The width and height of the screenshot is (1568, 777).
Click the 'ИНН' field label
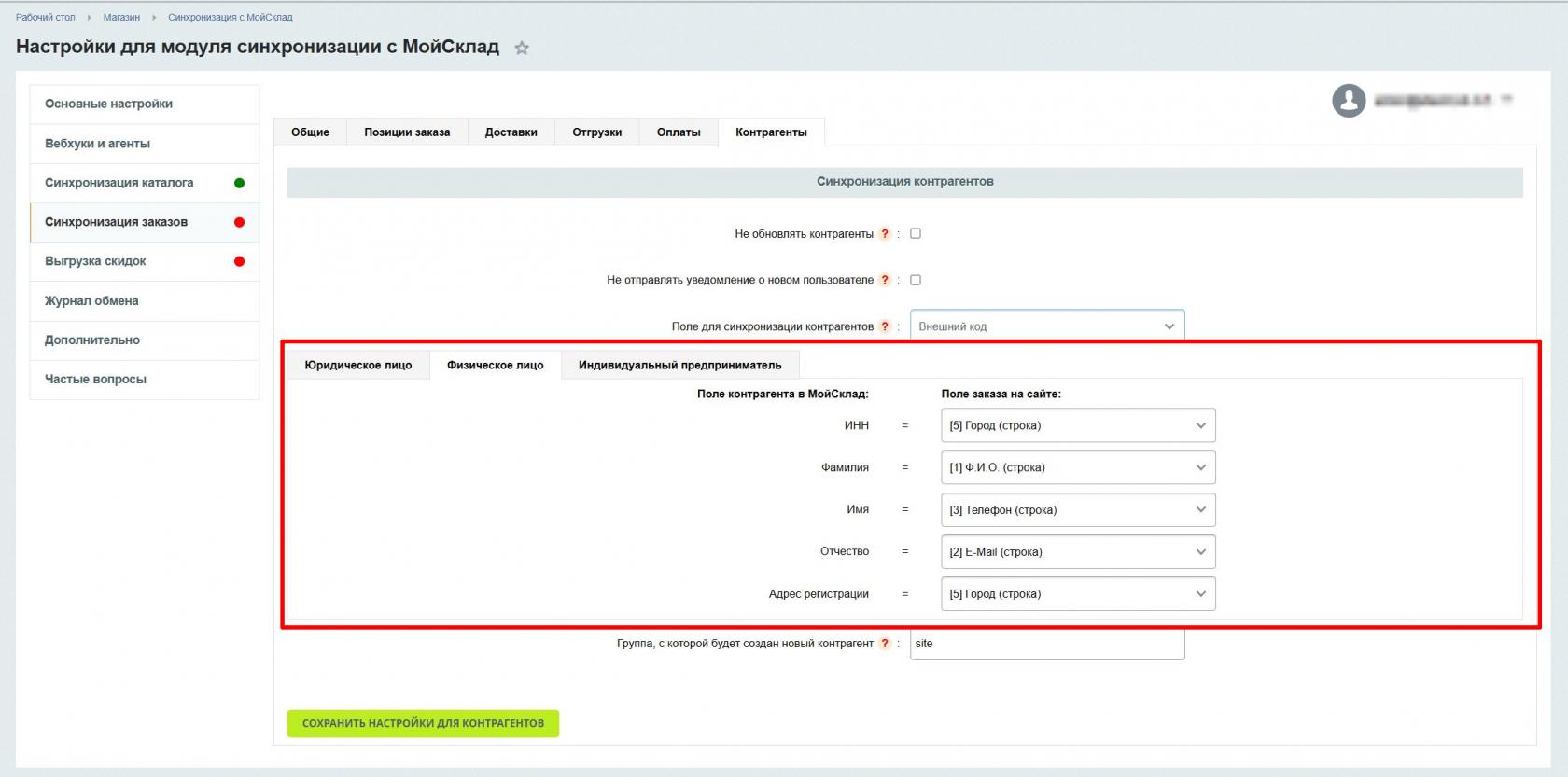click(857, 425)
